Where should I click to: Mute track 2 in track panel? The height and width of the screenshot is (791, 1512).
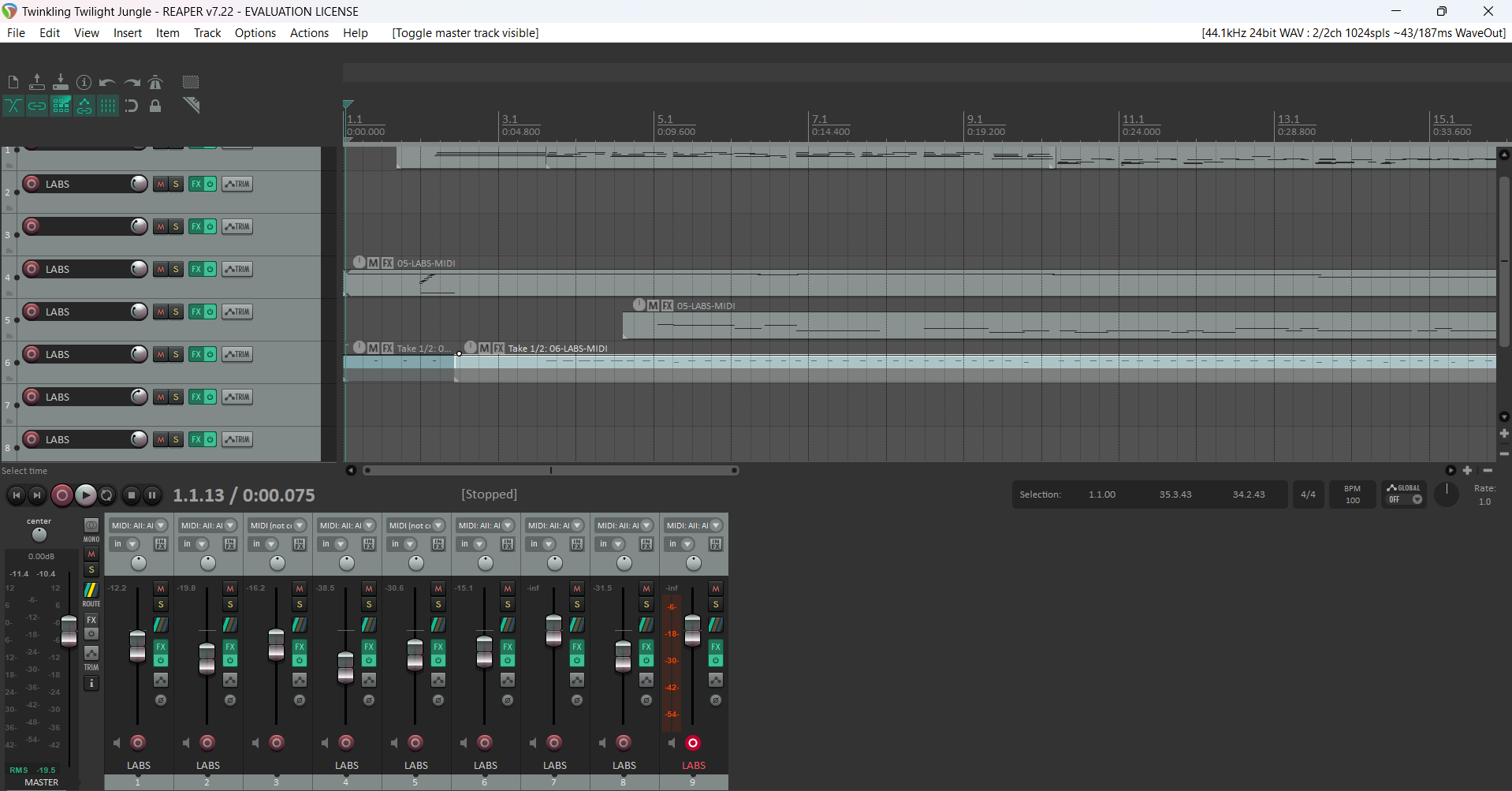(161, 184)
